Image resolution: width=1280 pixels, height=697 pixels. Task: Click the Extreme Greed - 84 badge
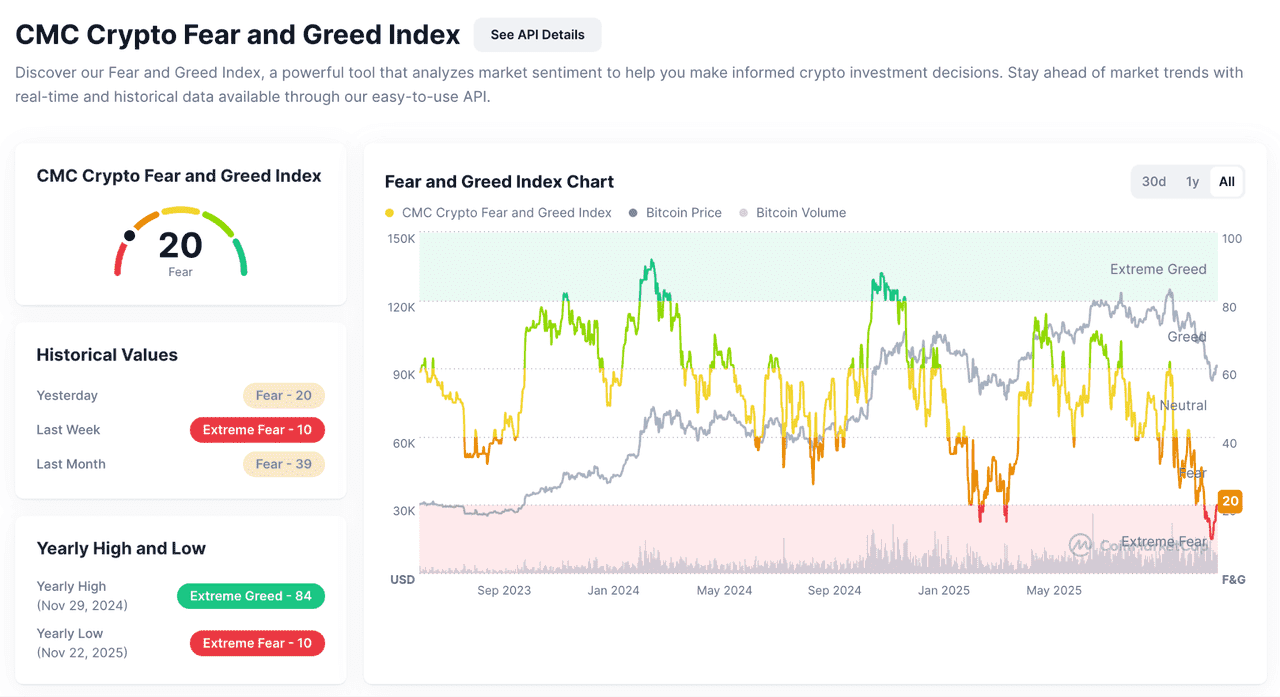pyautogui.click(x=251, y=595)
